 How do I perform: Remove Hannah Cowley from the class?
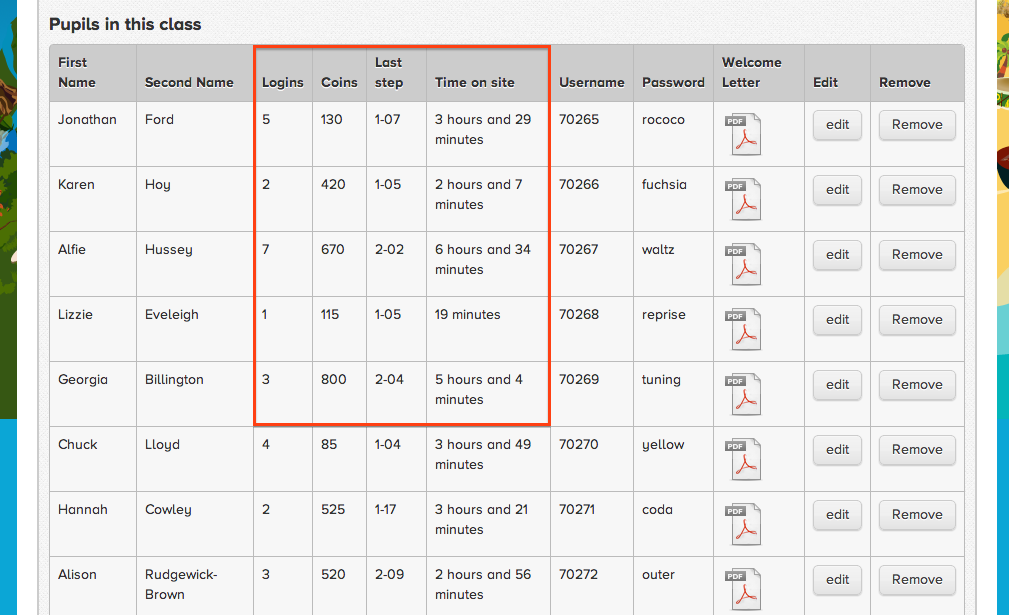(x=917, y=515)
